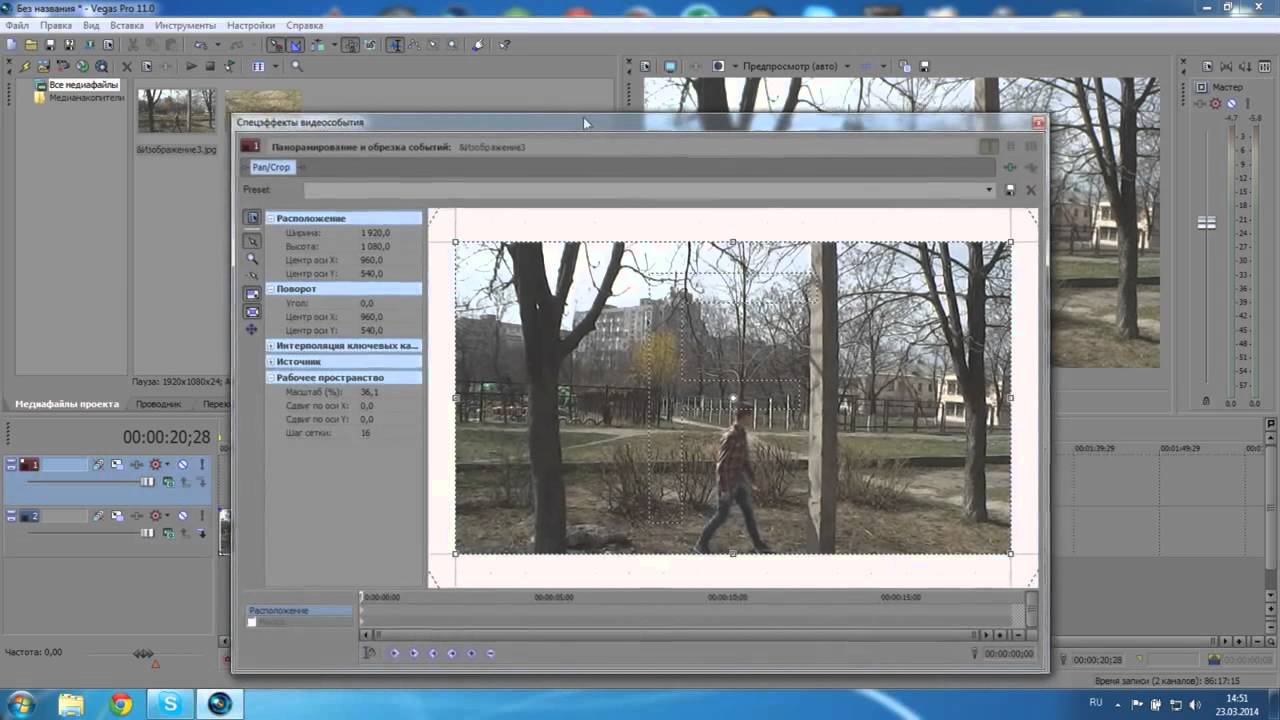Select the Normal edit tool in Pan/Crop sidebar
Image resolution: width=1280 pixels, height=720 pixels.
252,241
